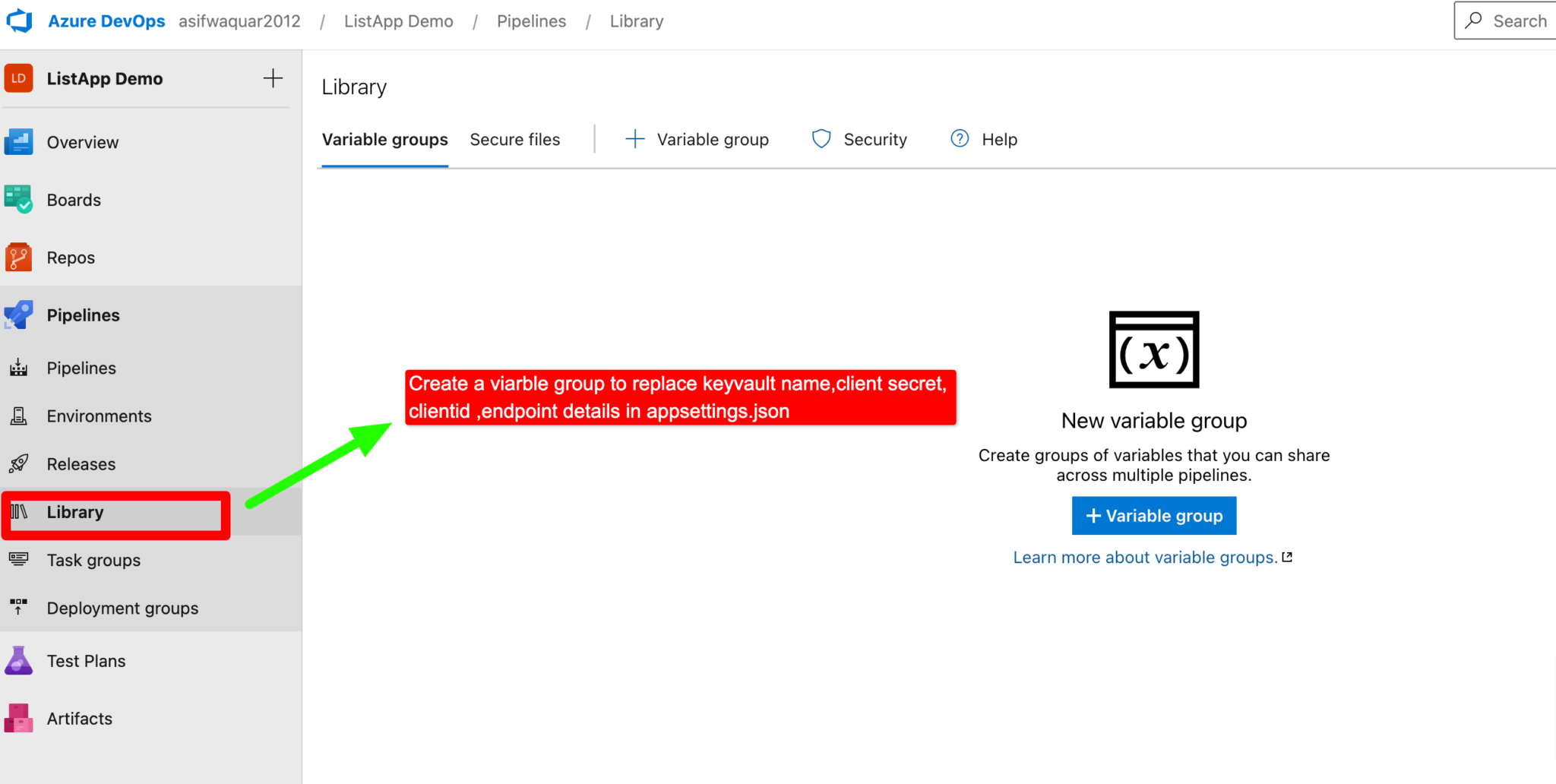1556x784 pixels.
Task: Open the Boards section
Action: click(x=18, y=199)
